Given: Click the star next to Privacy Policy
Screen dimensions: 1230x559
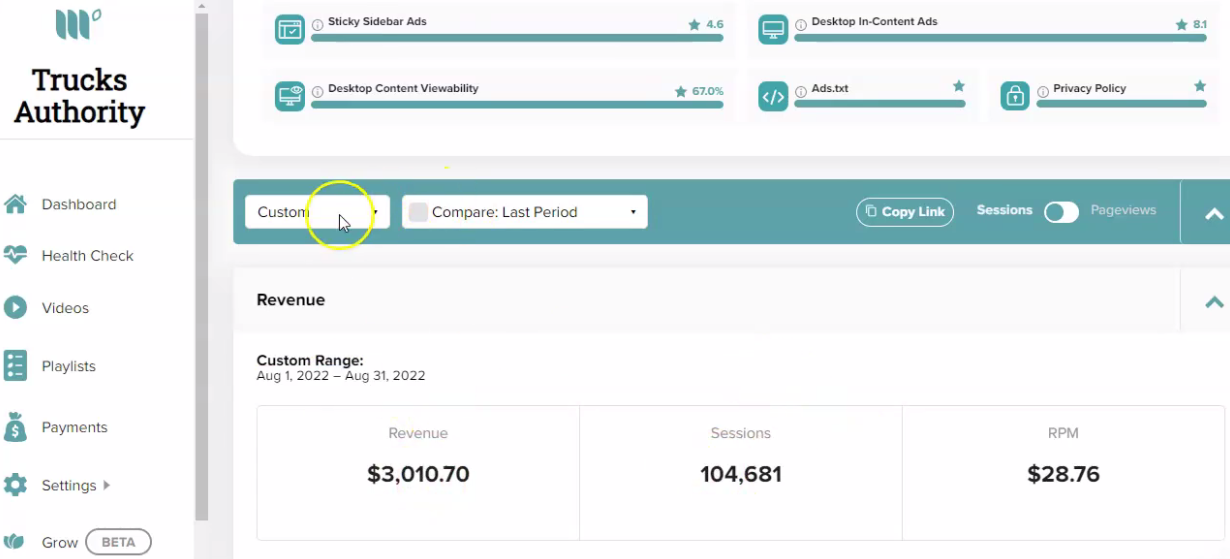Looking at the screenshot, I should tap(1200, 87).
